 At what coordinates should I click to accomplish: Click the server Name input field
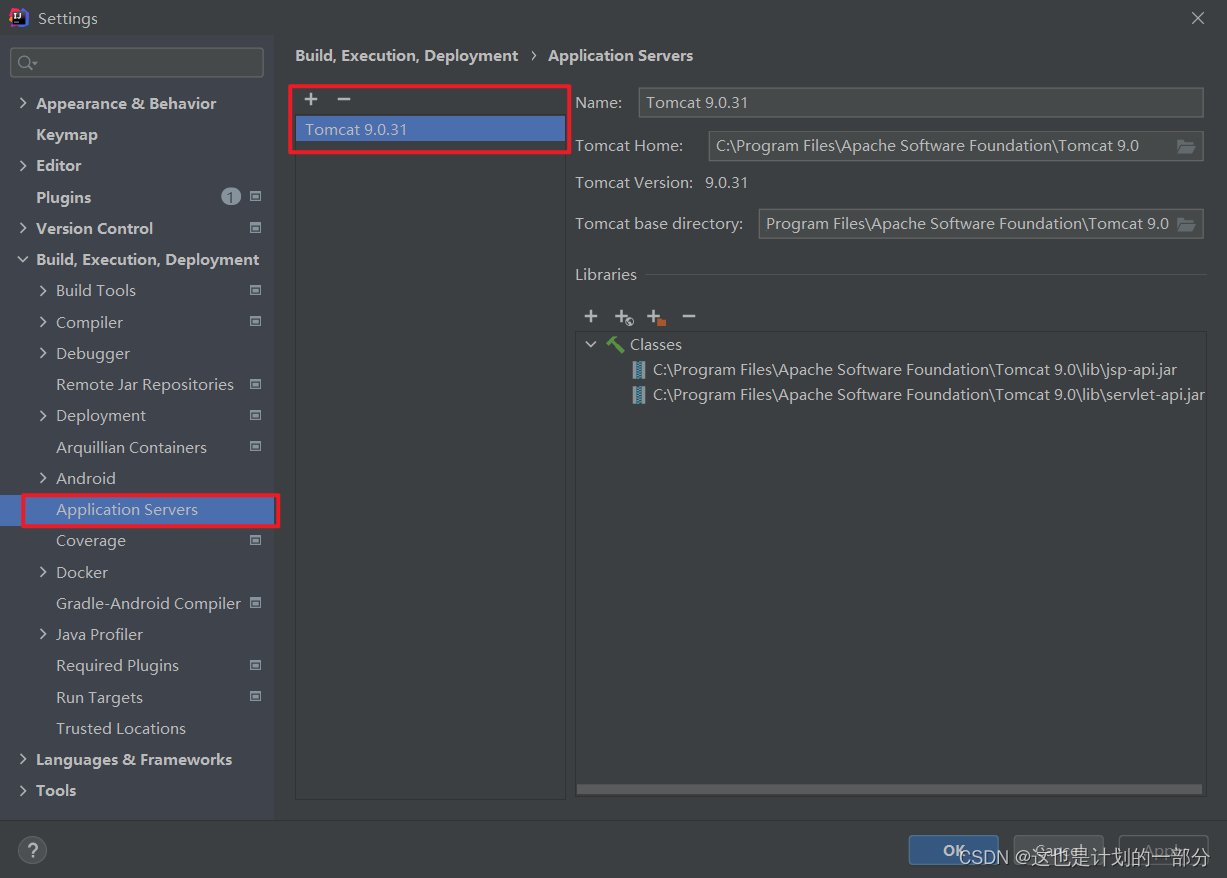pos(921,102)
